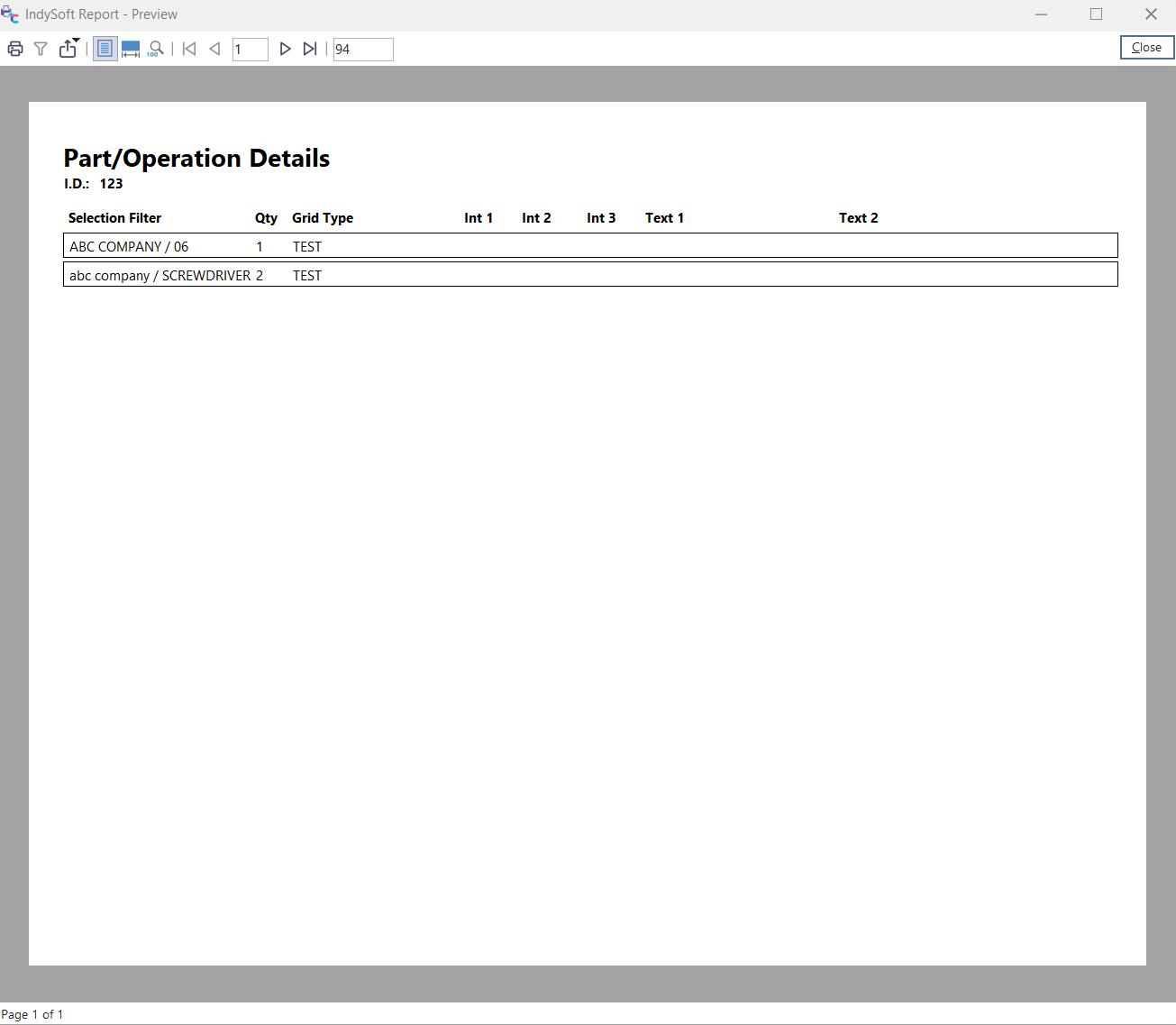Switch to fit page width view
Viewport: 1176px width, 1025px height.
click(131, 49)
